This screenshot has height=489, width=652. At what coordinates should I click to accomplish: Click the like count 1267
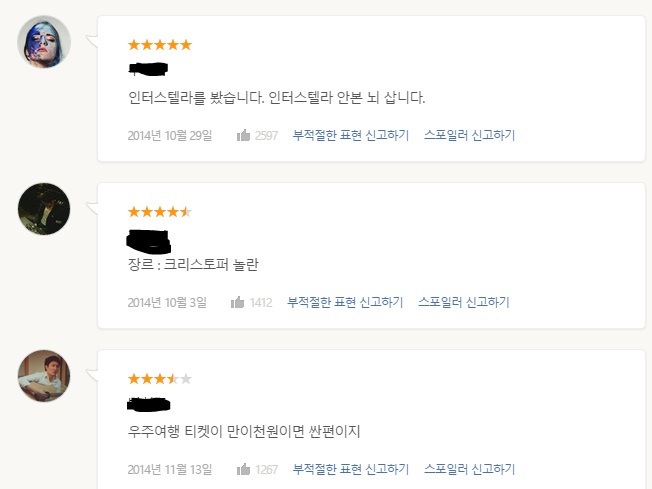(266, 469)
